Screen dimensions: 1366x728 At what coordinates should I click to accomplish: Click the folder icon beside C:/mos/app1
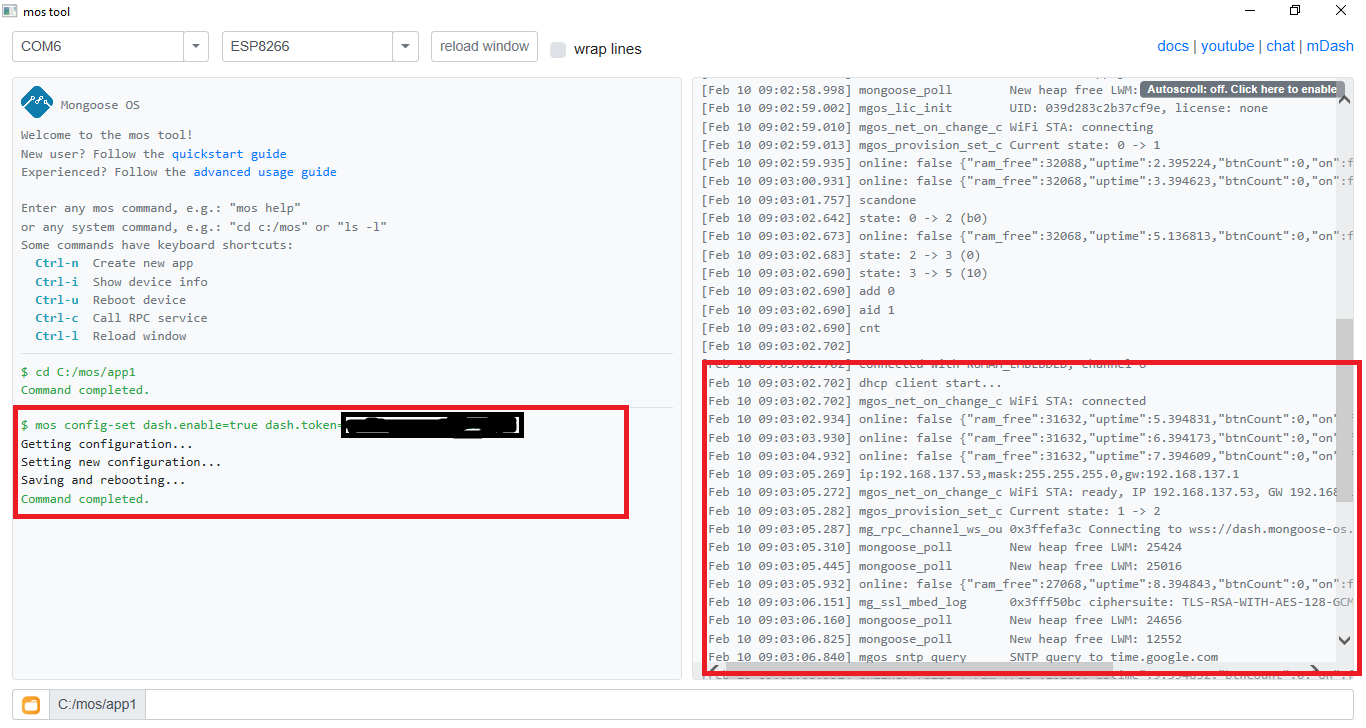tap(31, 704)
